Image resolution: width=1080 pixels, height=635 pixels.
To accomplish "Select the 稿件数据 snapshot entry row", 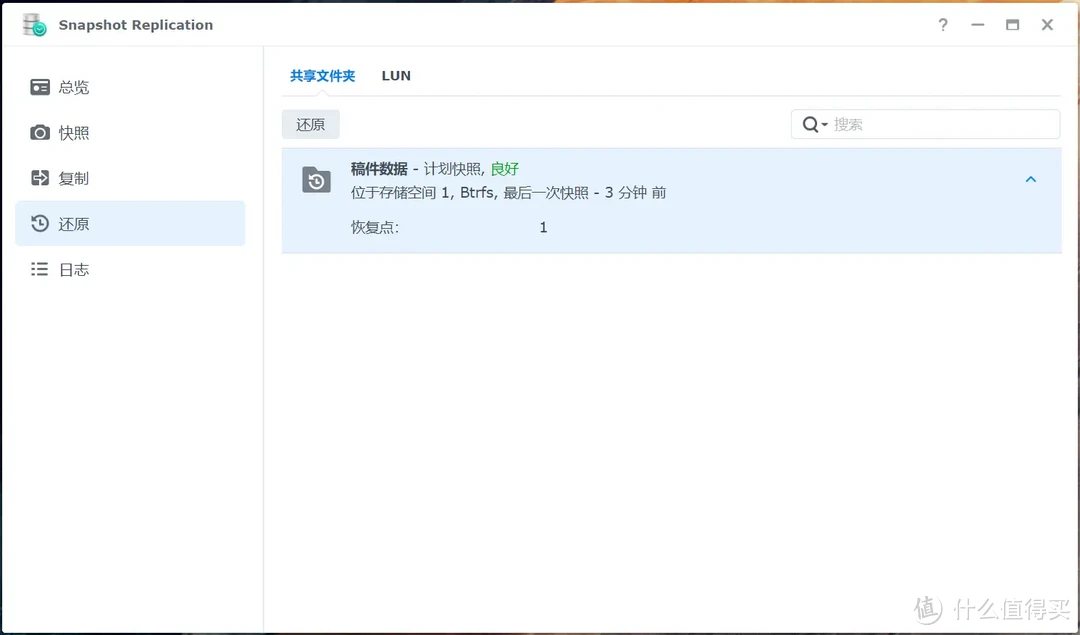I will (670, 180).
